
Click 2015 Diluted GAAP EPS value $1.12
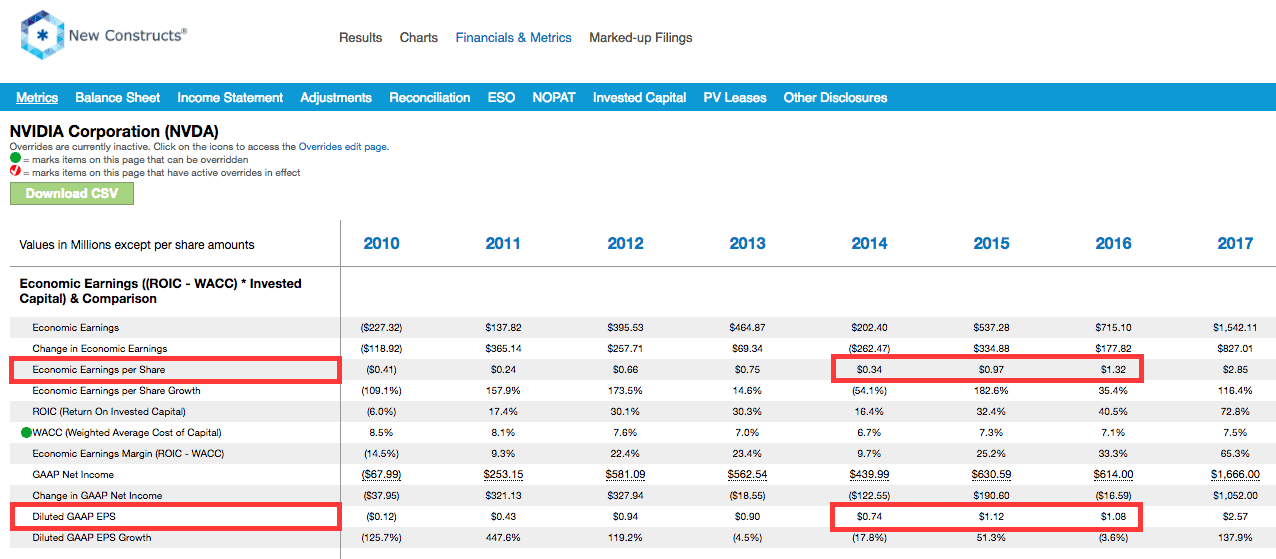(x=991, y=517)
